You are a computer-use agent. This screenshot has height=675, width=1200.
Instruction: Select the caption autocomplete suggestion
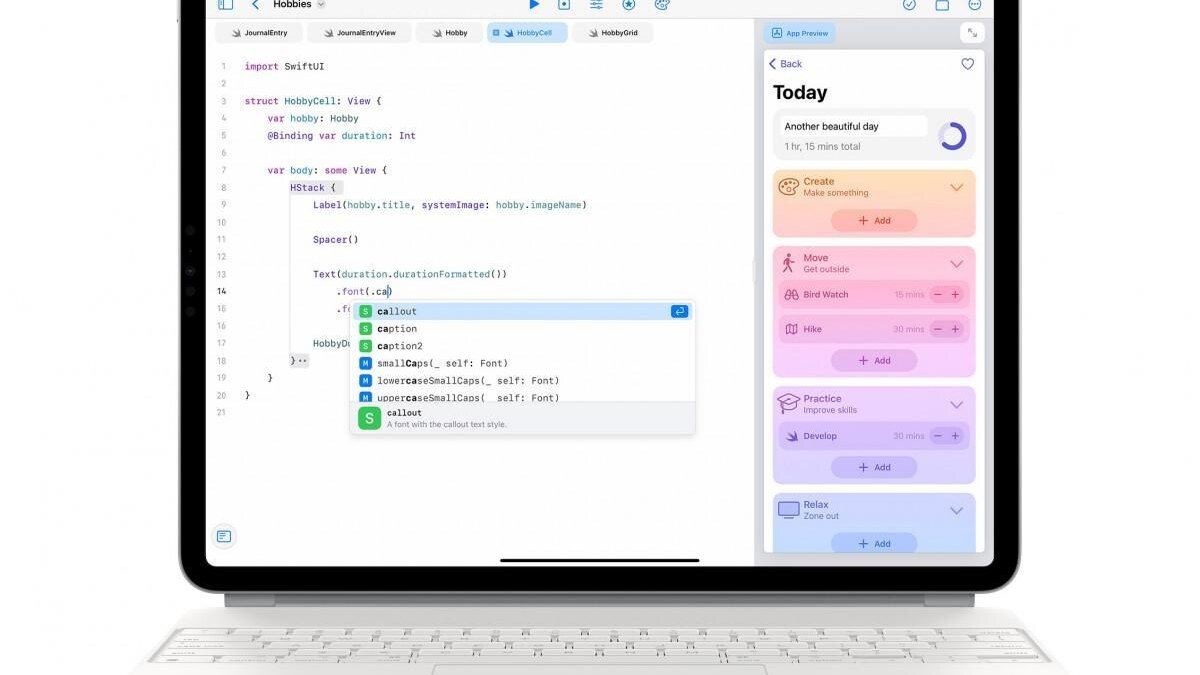(397, 329)
